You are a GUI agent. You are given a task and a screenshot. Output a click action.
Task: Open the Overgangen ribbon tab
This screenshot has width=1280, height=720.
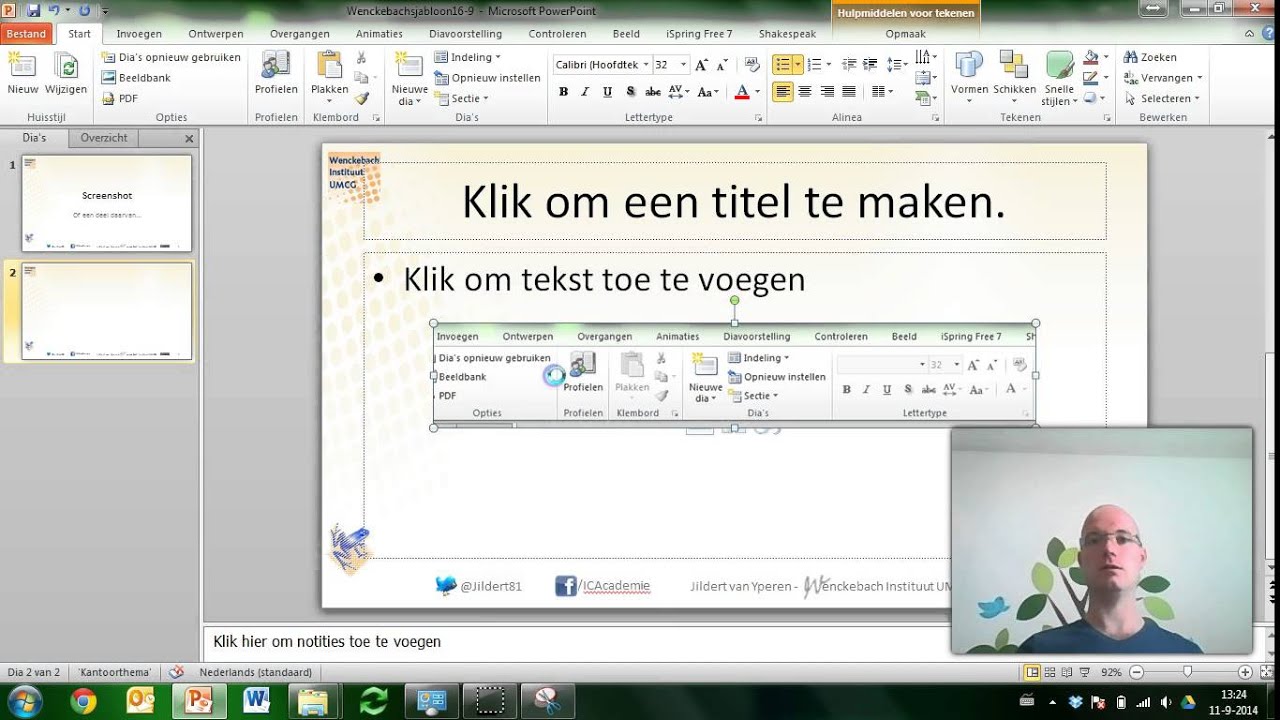[x=299, y=33]
